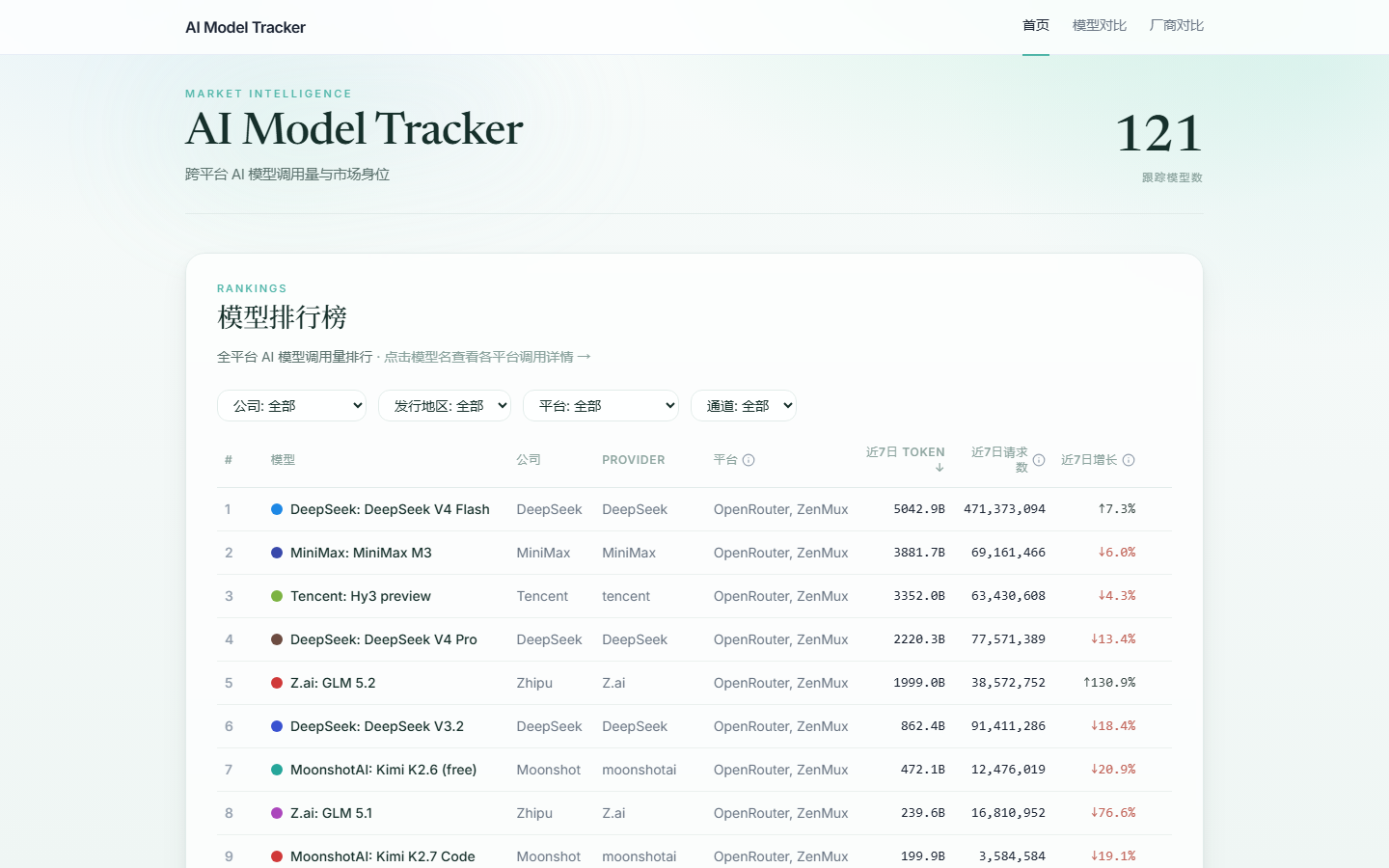Image resolution: width=1389 pixels, height=868 pixels.
Task: Open Z.ai: GLM 5.2 model details
Action: pos(333,683)
